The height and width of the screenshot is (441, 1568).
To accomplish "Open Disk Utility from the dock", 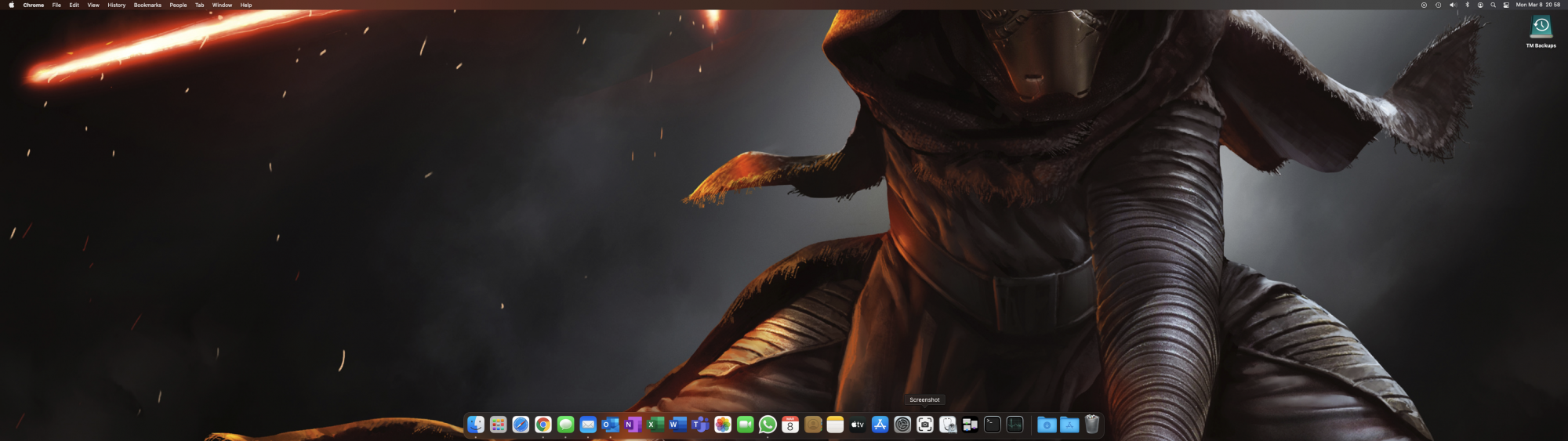I will pos(948,425).
